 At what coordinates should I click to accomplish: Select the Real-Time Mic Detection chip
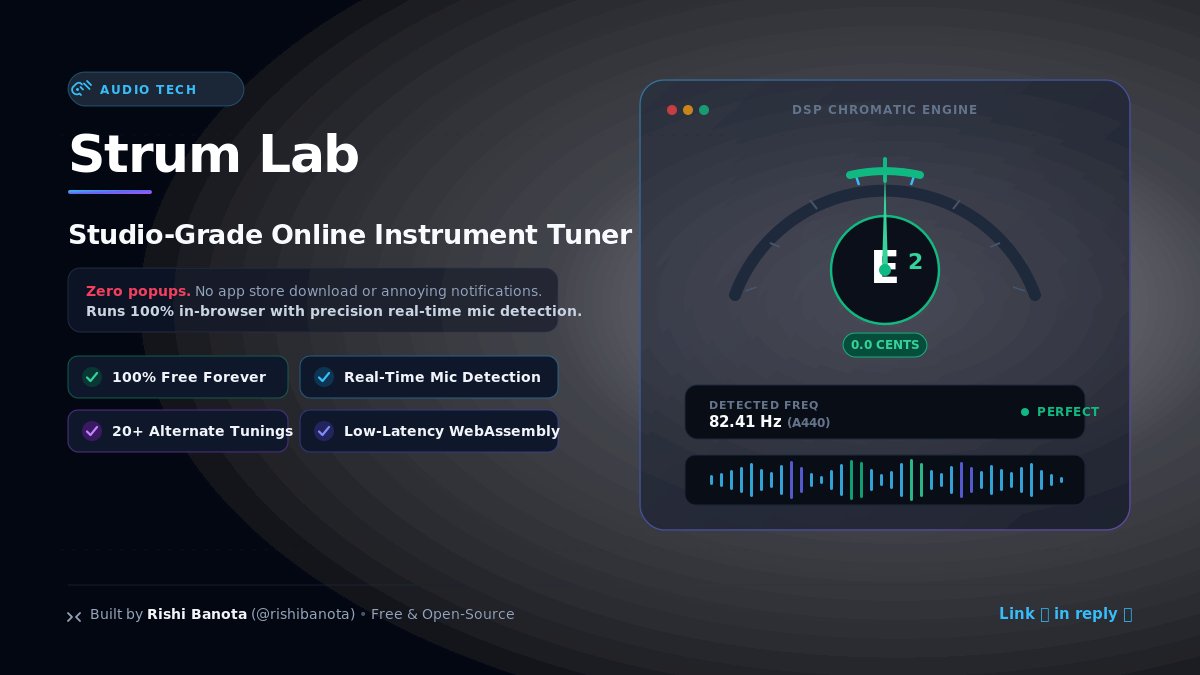pyautogui.click(x=429, y=377)
